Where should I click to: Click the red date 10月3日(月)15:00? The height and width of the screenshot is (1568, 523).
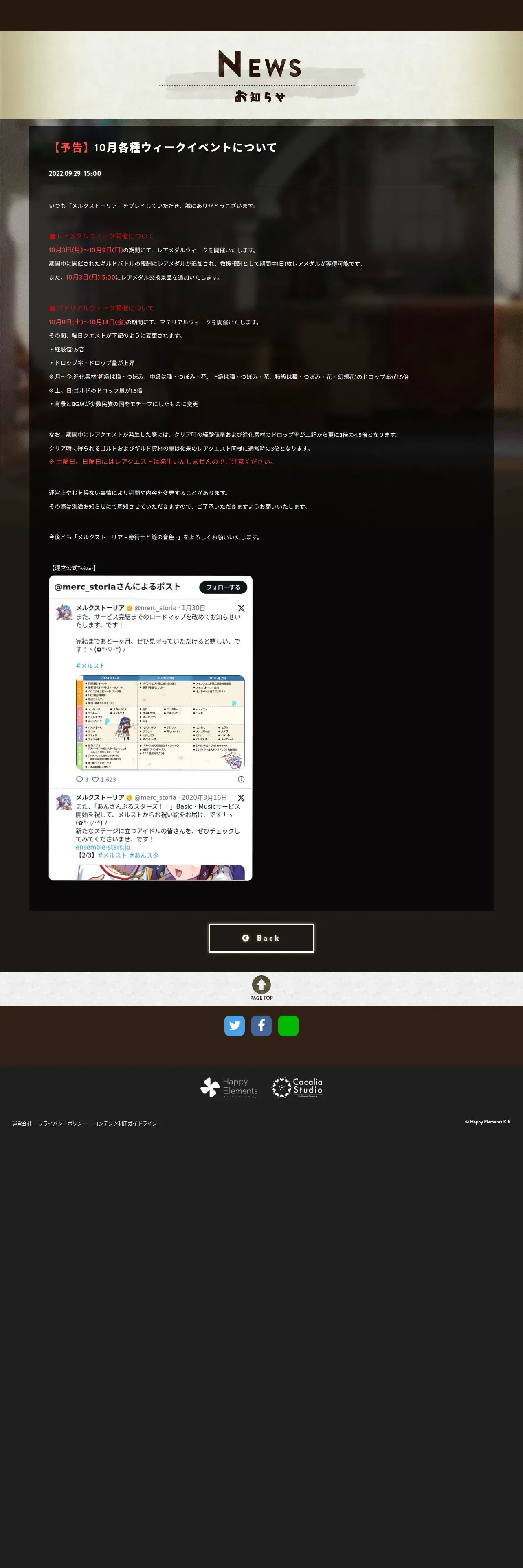pyautogui.click(x=90, y=278)
